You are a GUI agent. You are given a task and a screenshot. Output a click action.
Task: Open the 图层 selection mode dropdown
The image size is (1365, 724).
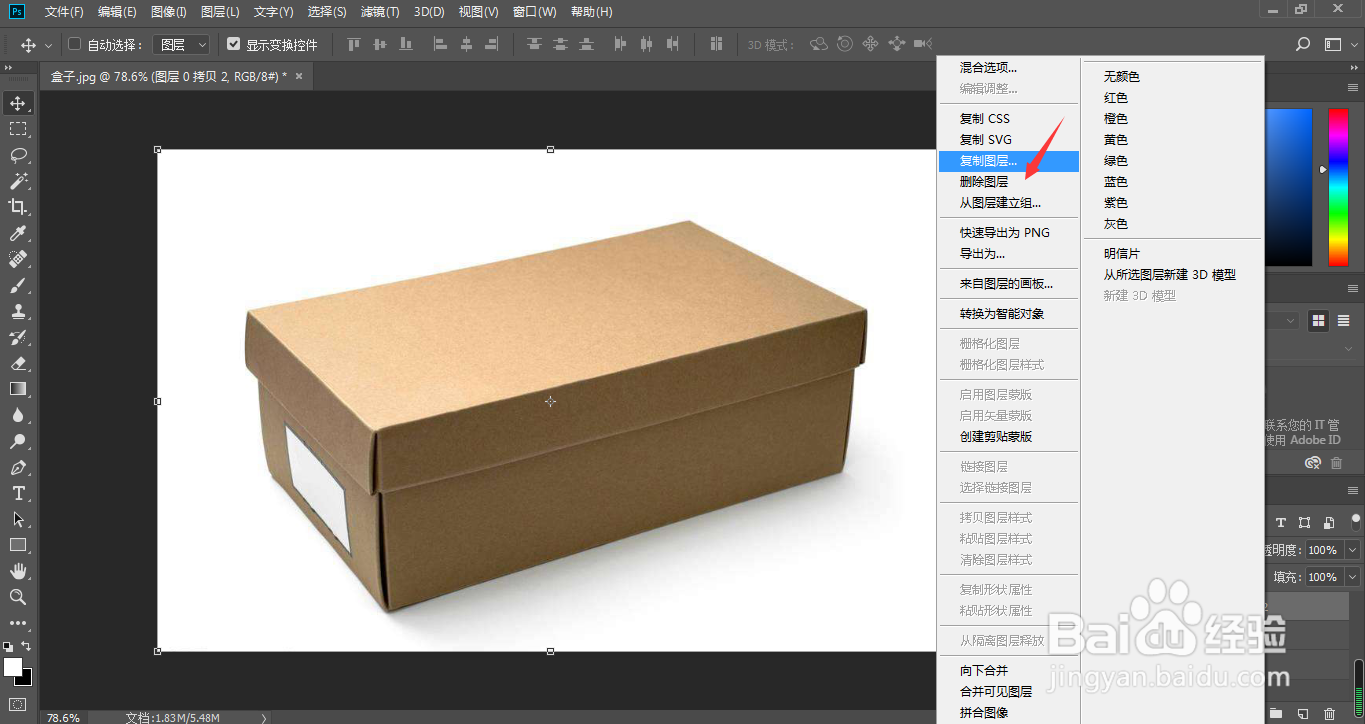[x=180, y=44]
